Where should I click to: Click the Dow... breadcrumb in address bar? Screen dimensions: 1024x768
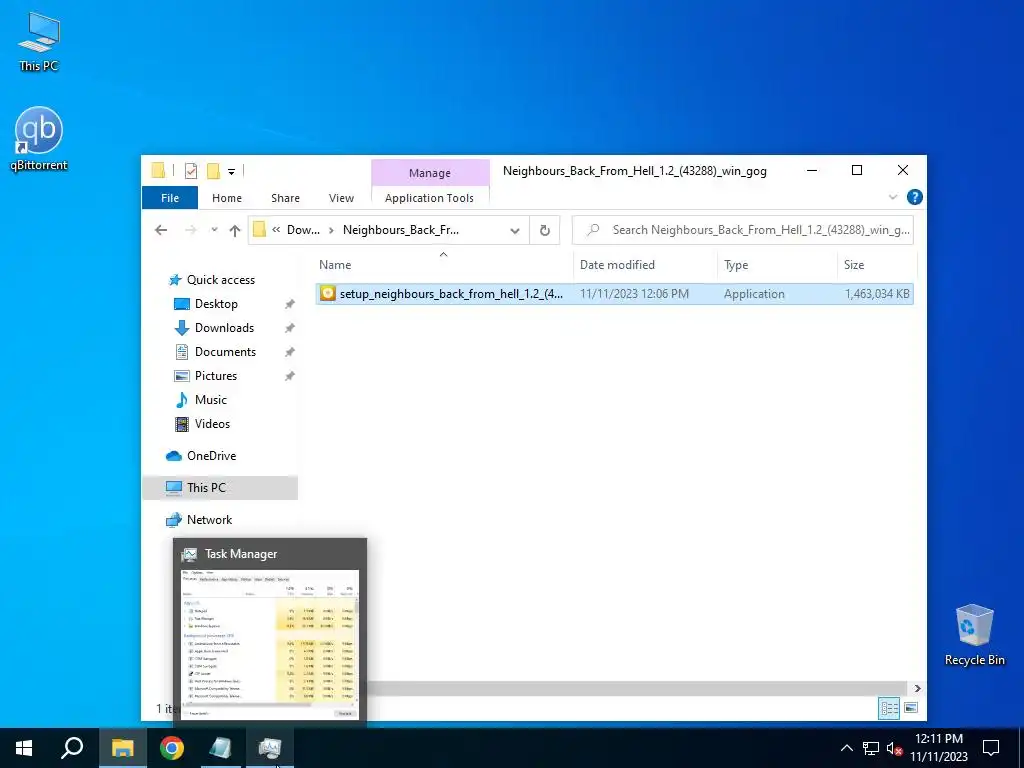click(x=303, y=230)
